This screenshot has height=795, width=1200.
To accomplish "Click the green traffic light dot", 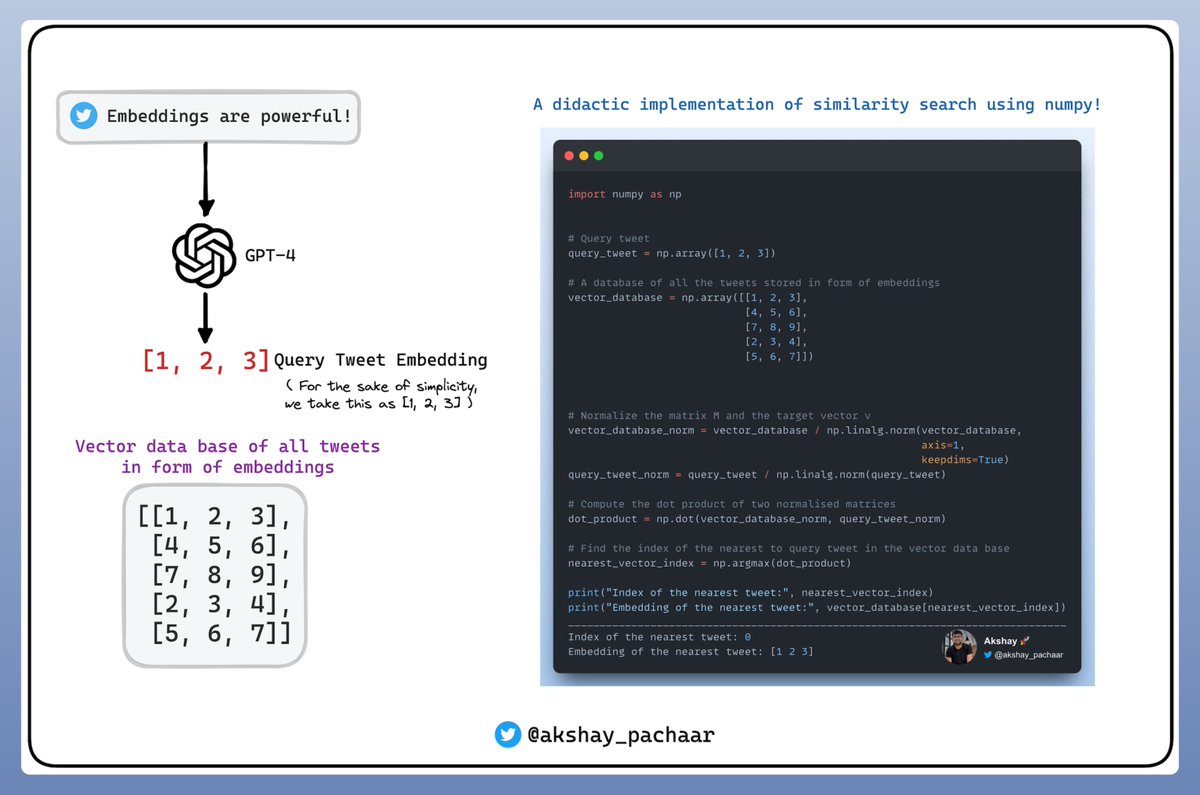I will pos(598,156).
